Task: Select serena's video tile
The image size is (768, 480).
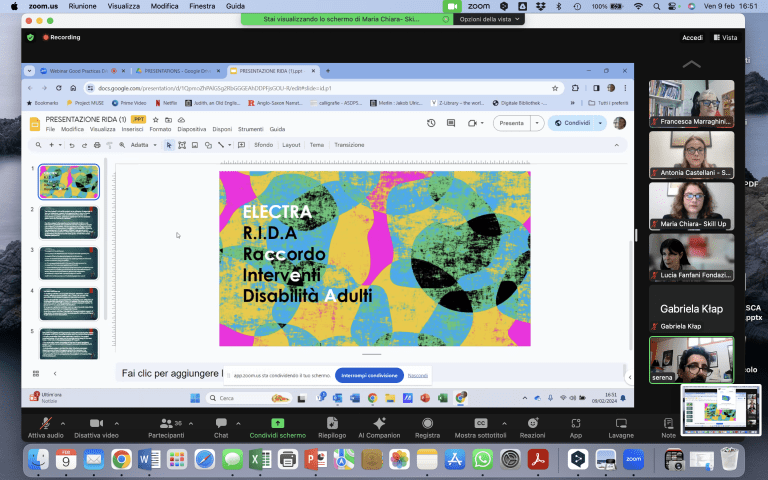Action: [692, 360]
